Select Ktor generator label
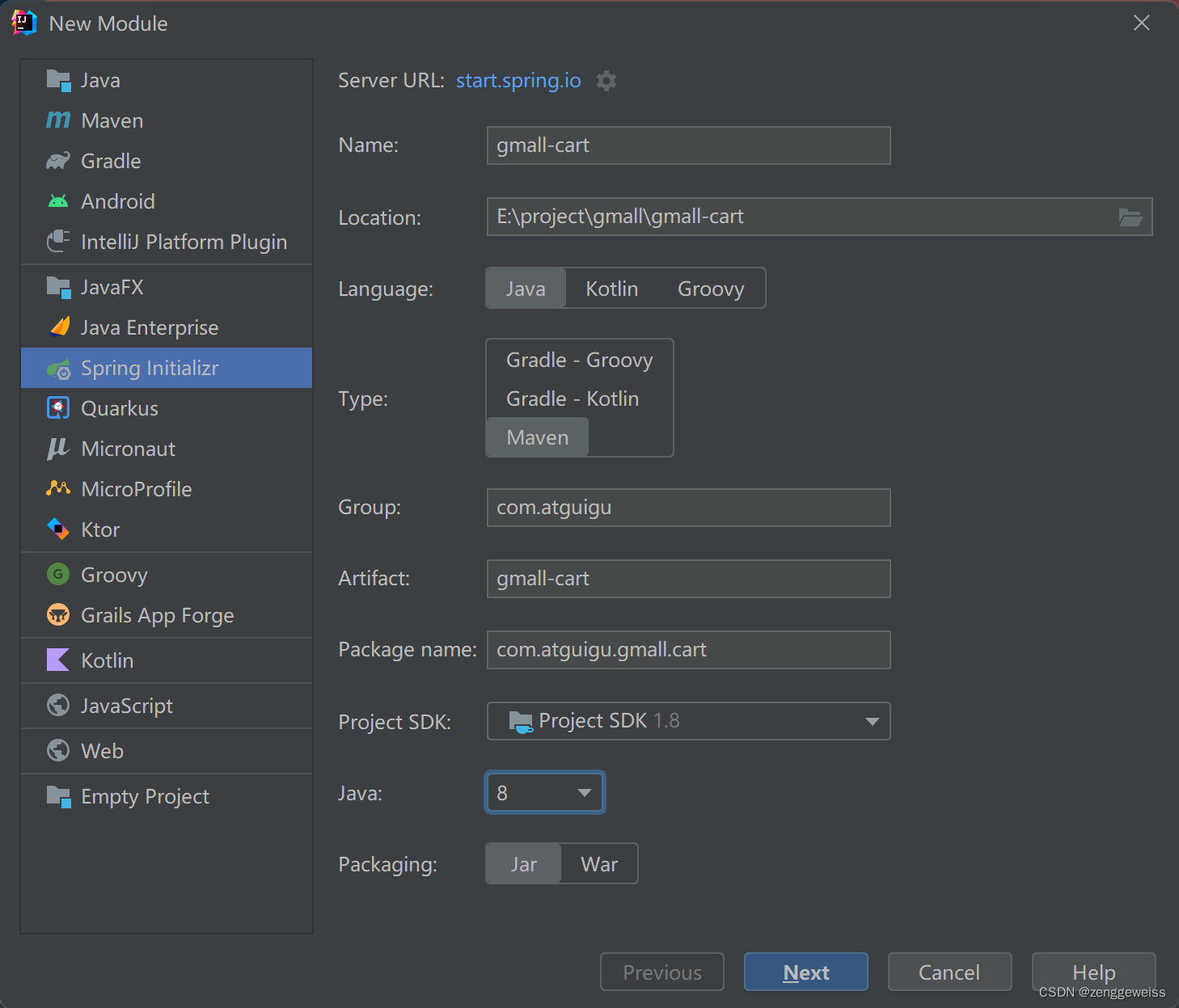Screen dimensions: 1179x1008 [x=100, y=529]
